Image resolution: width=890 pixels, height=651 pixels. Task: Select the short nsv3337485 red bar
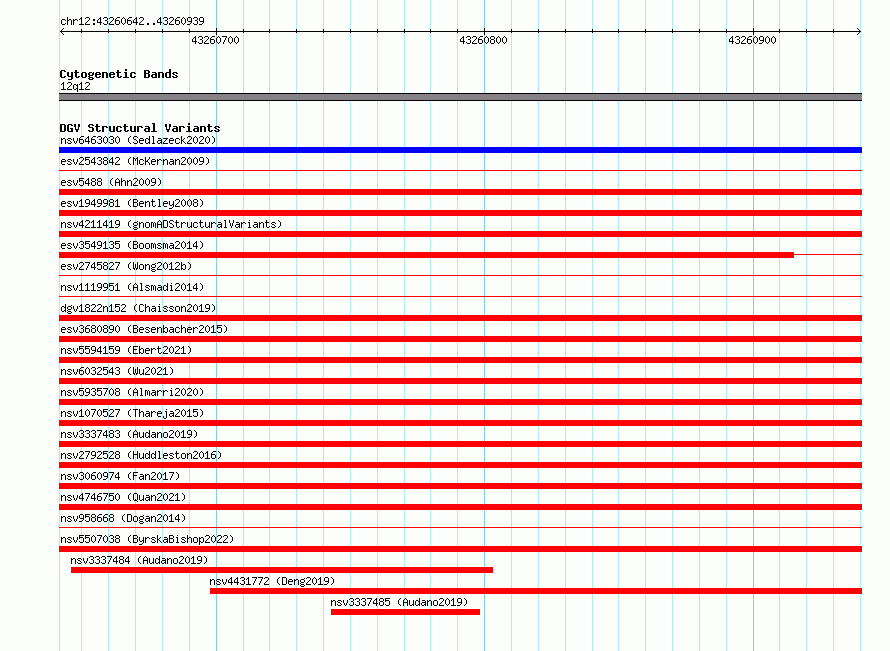(405, 612)
